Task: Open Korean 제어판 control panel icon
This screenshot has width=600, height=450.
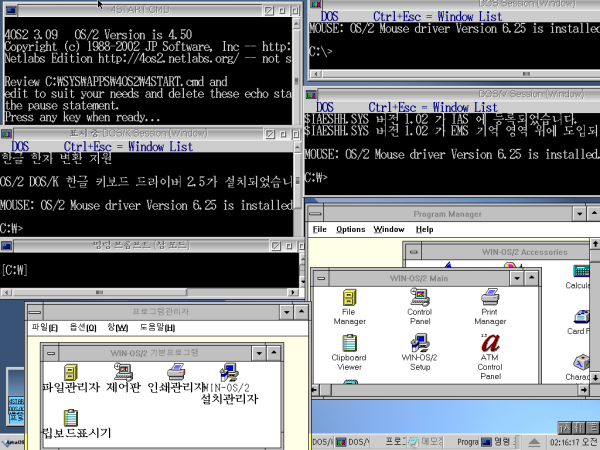Action: click(x=125, y=371)
